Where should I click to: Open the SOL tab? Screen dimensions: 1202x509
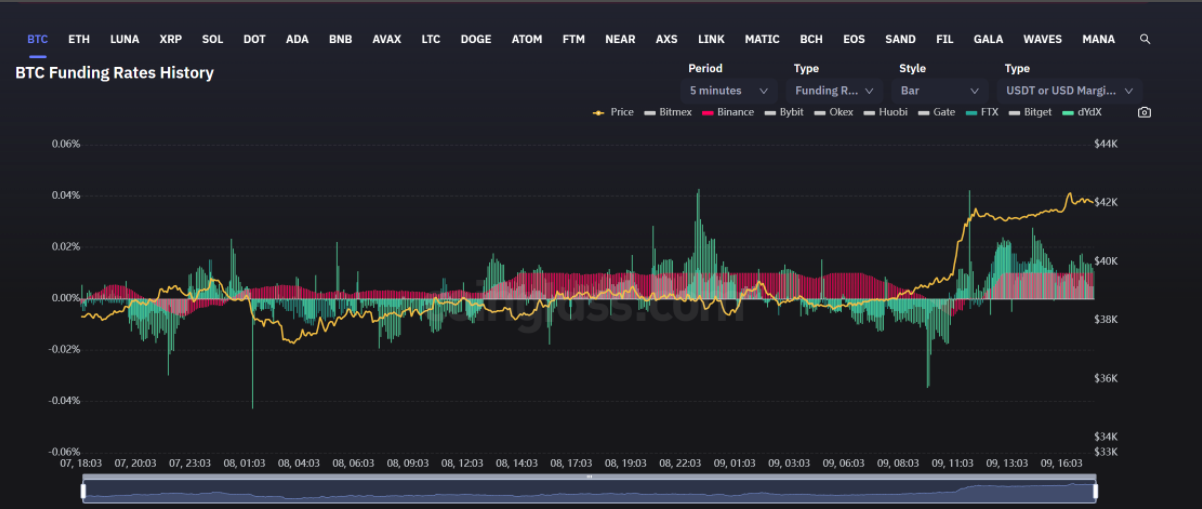(212, 39)
